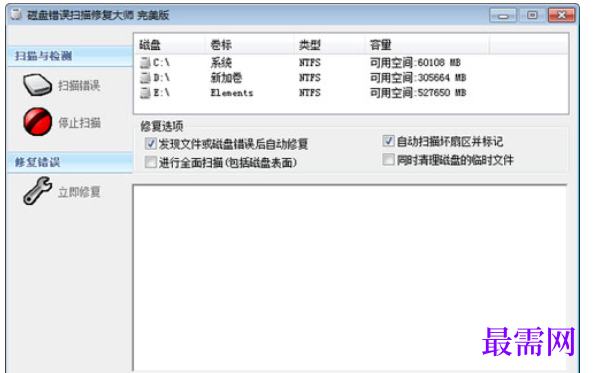Click NTFS type in the C:\ row
The width and height of the screenshot is (594, 373).
coord(310,62)
